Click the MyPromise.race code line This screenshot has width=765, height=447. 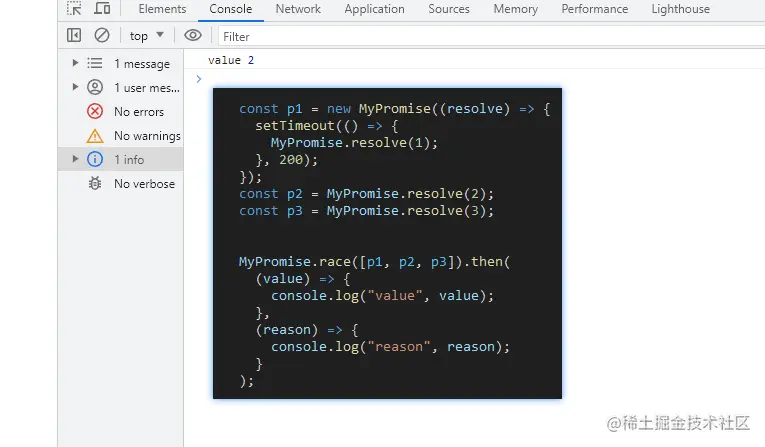click(x=374, y=262)
